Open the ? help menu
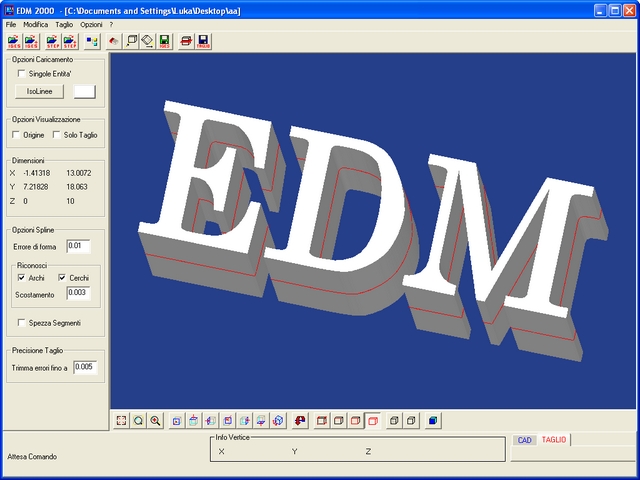The image size is (640, 480). (x=111, y=24)
